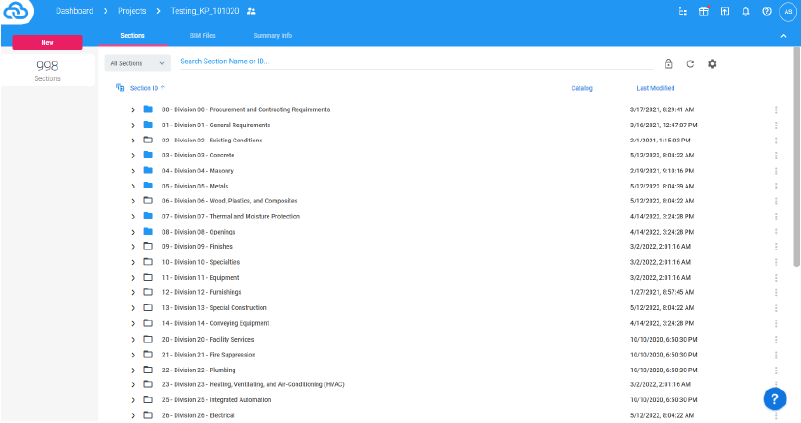This screenshot has height=423, width=801.
Task: Select 07 - Thermal and Moisture Protection row
Action: click(x=231, y=217)
